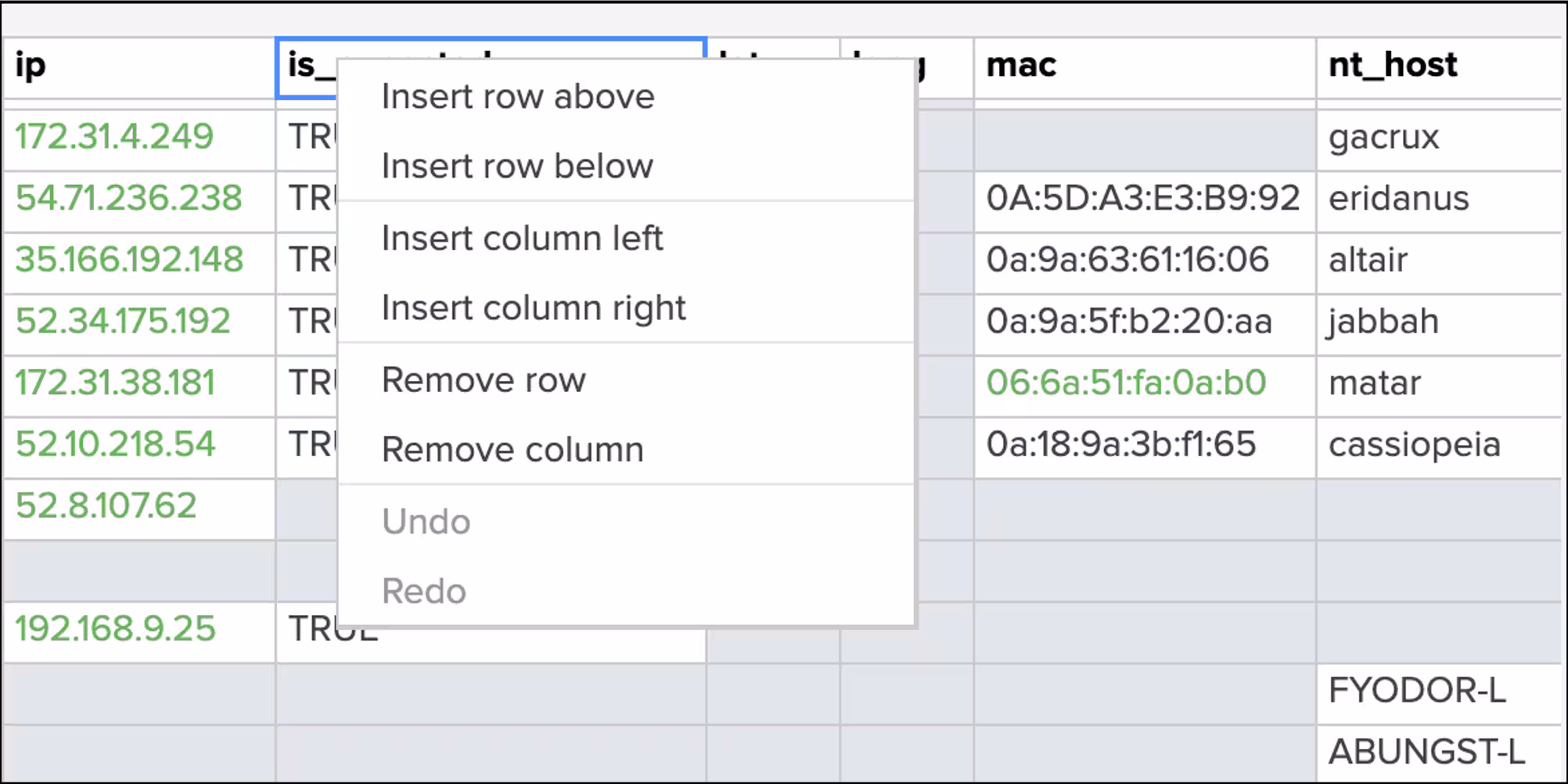This screenshot has height=784, width=1568.
Task: Select Remove row in context menu
Action: (484, 380)
